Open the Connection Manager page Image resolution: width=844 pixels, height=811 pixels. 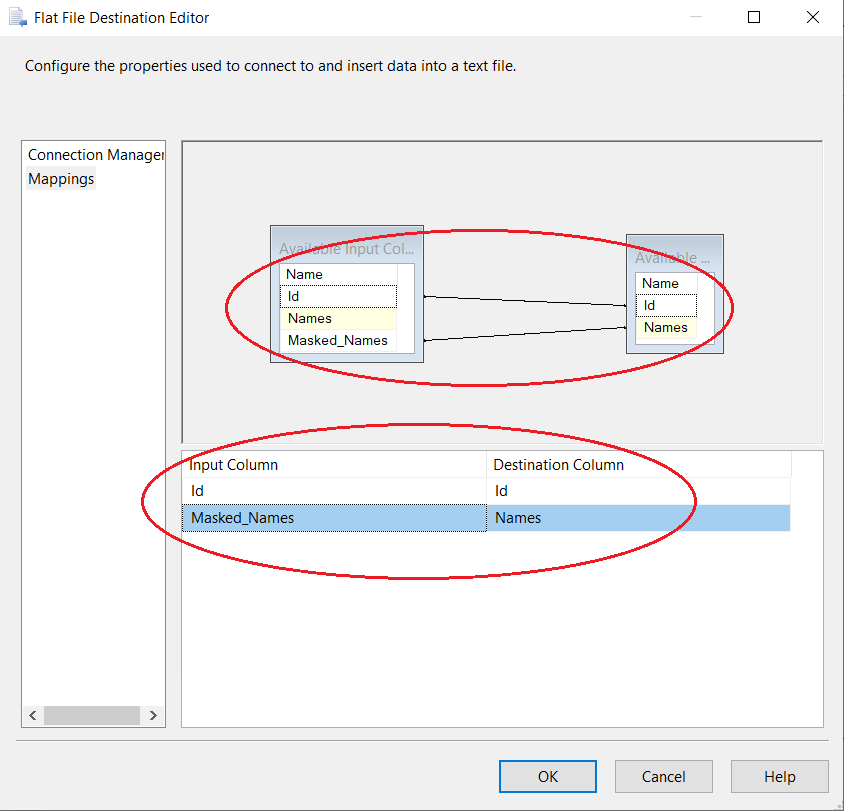click(x=95, y=155)
